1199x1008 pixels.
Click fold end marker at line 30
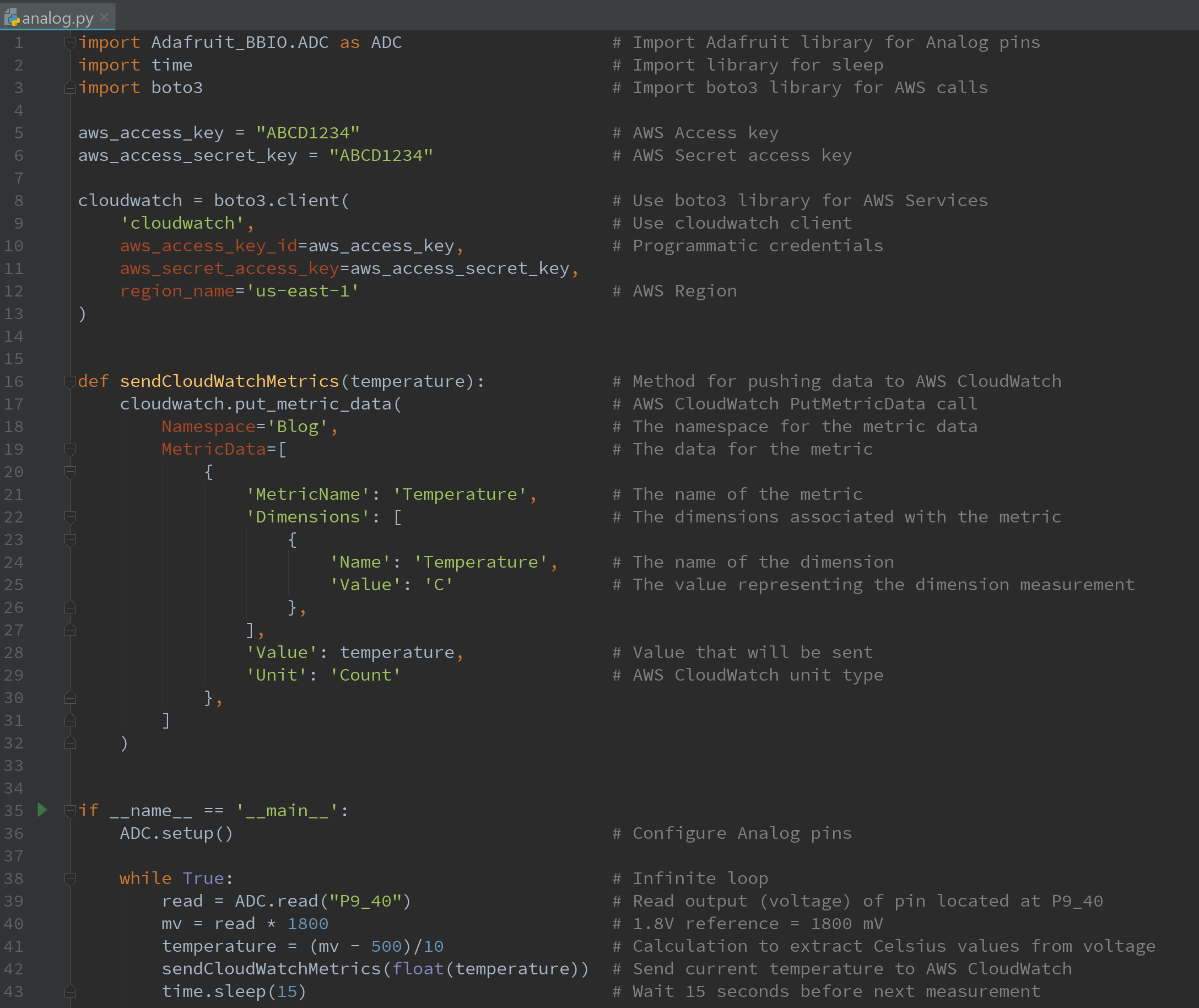coord(71,697)
